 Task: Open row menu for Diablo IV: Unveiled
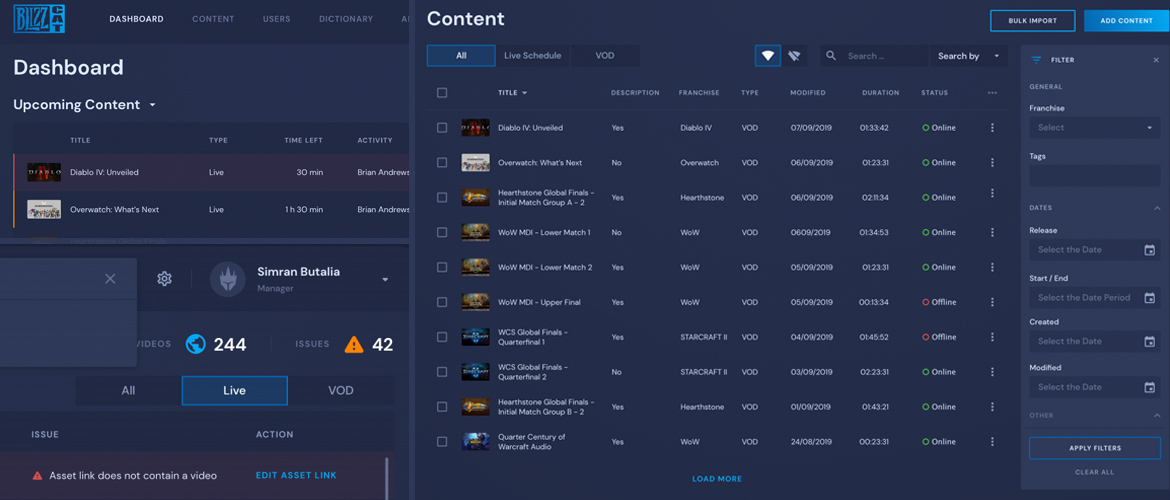(x=992, y=128)
